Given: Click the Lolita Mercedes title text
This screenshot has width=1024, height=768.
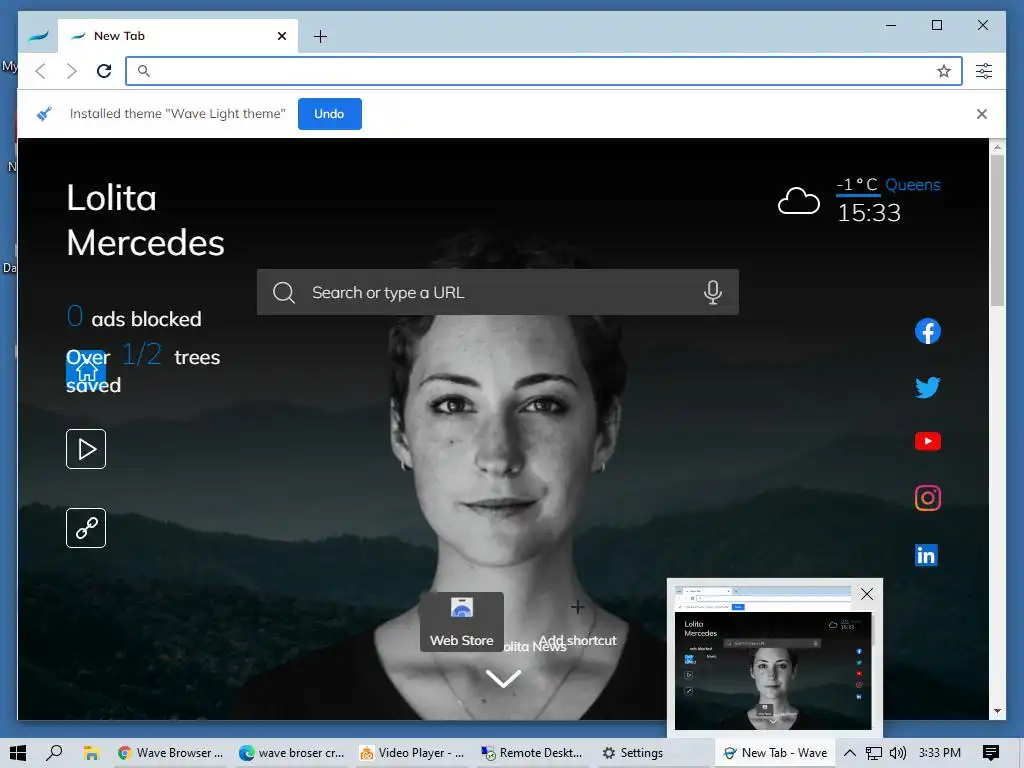Looking at the screenshot, I should tap(145, 220).
